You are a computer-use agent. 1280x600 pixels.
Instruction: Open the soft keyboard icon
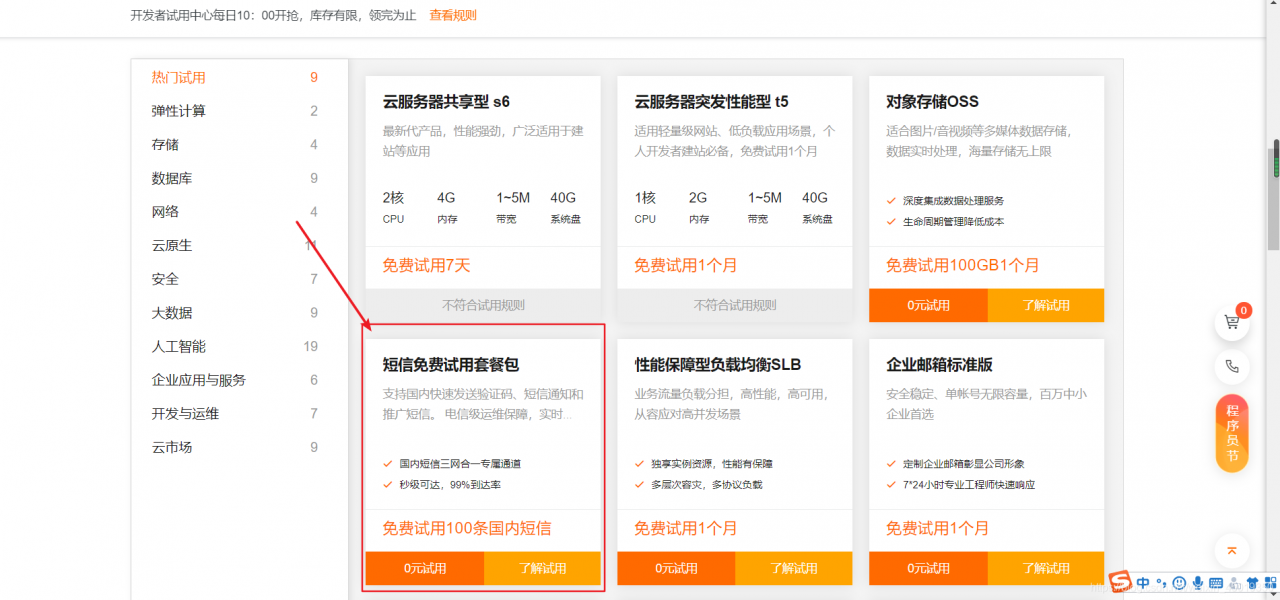(x=1216, y=583)
